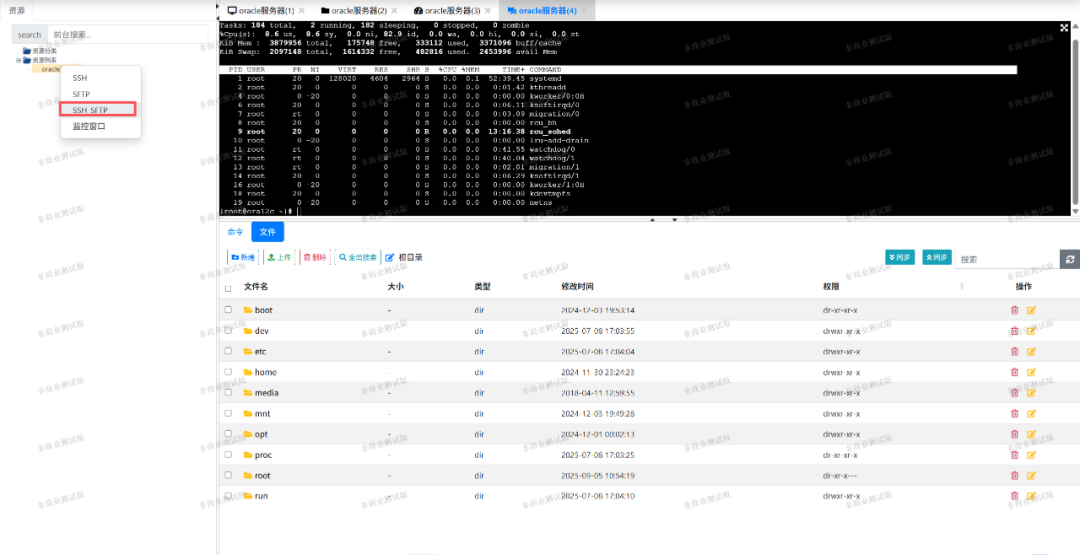Click 同步 button with up arrows

tap(937, 257)
